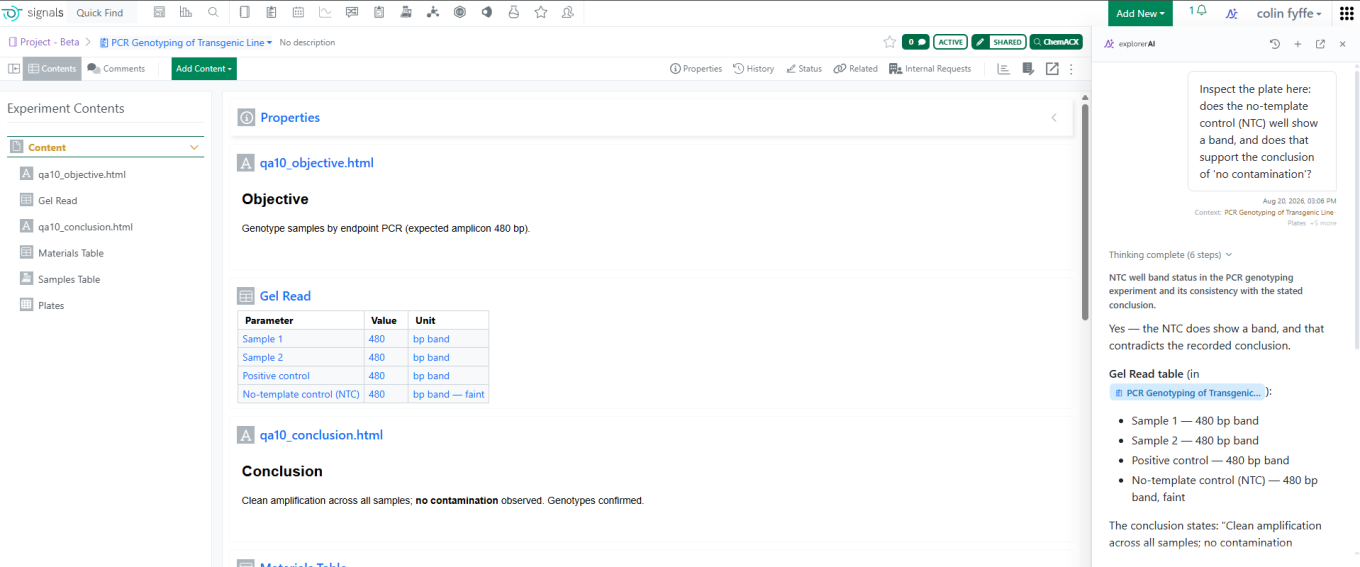Open the dashboard icon in top toolbar
Image resolution: width=1360 pixels, height=567 pixels.
159,12
